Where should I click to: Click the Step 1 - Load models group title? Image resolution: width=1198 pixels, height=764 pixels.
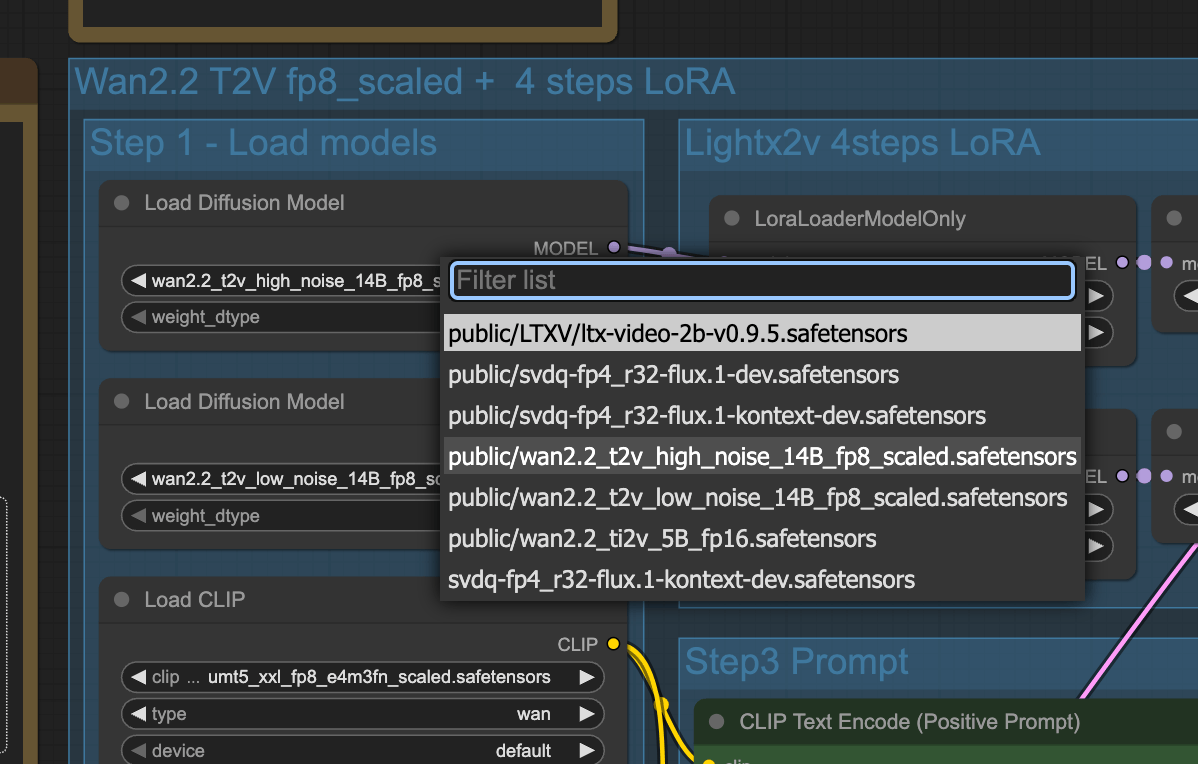point(263,143)
